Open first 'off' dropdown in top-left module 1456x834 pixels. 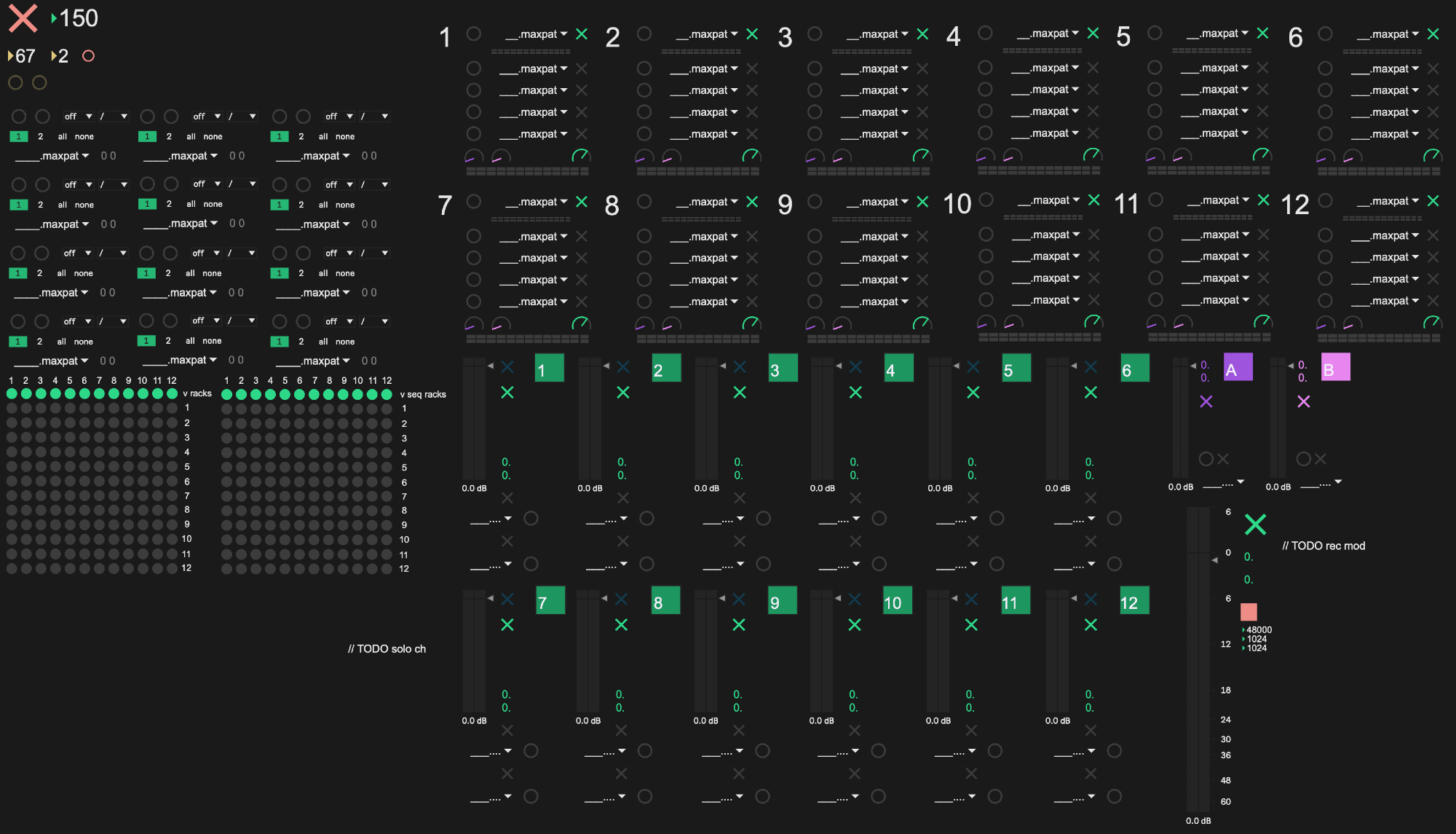coord(79,117)
